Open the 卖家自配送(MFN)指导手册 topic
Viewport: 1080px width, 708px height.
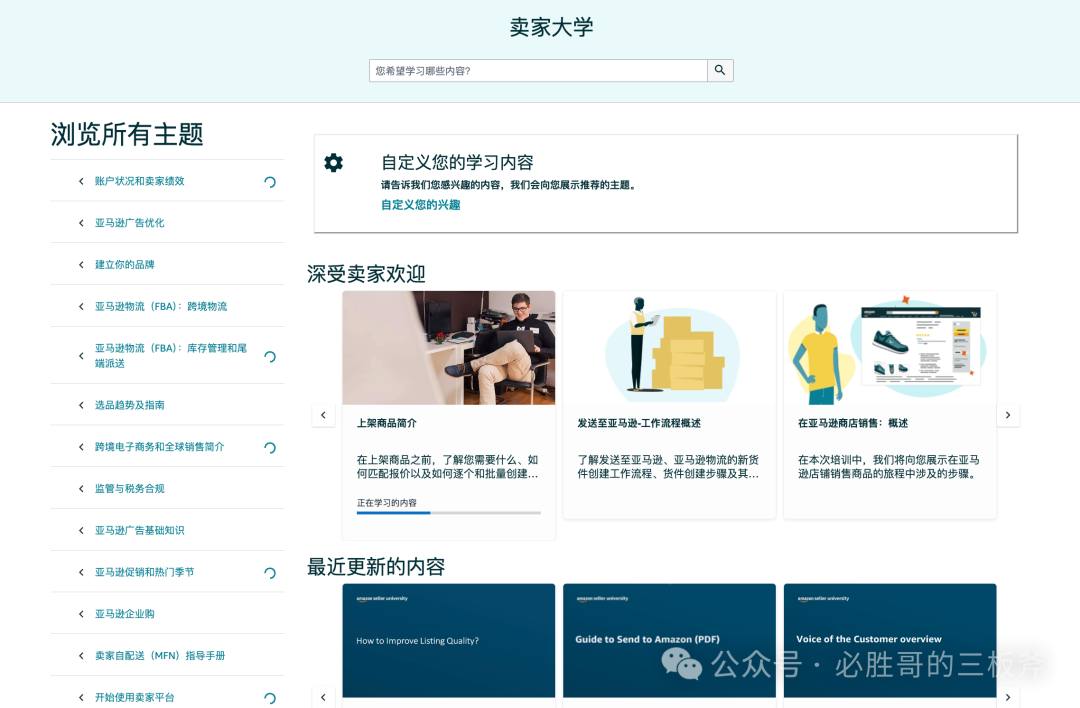160,656
